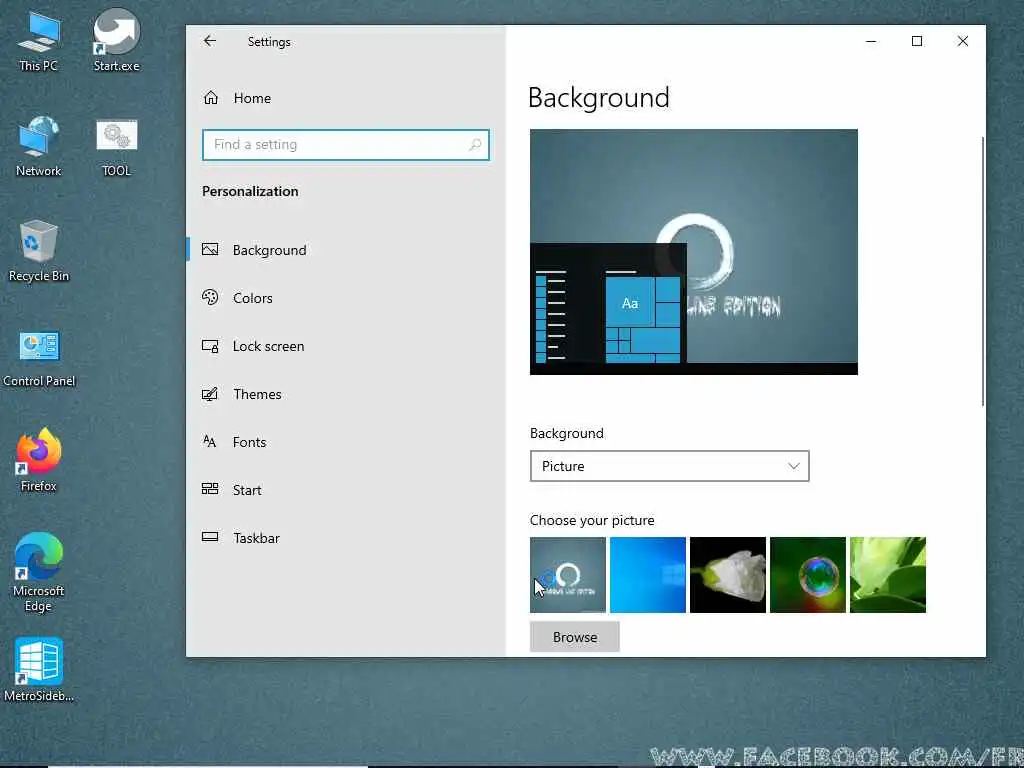Screen dimensions: 1024x768
Task: Open Home in the Settings sidebar
Action: point(345,98)
